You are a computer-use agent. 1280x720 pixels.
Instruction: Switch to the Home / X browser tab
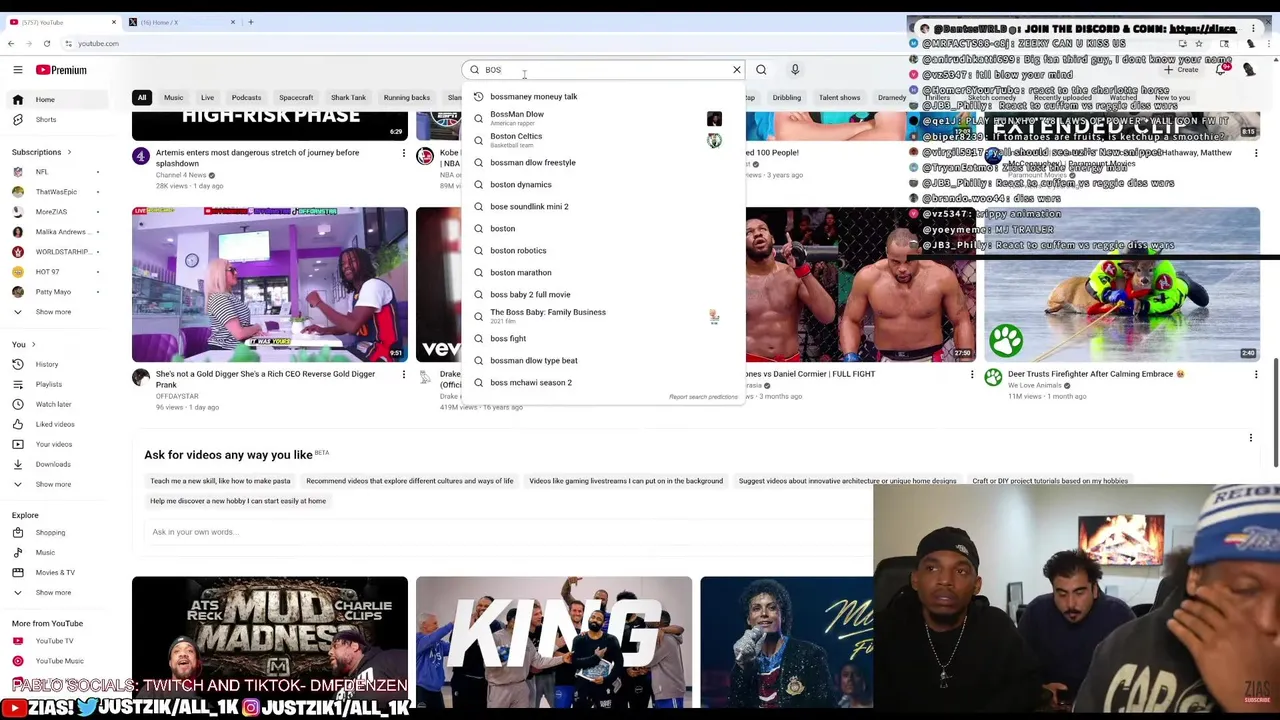point(181,22)
